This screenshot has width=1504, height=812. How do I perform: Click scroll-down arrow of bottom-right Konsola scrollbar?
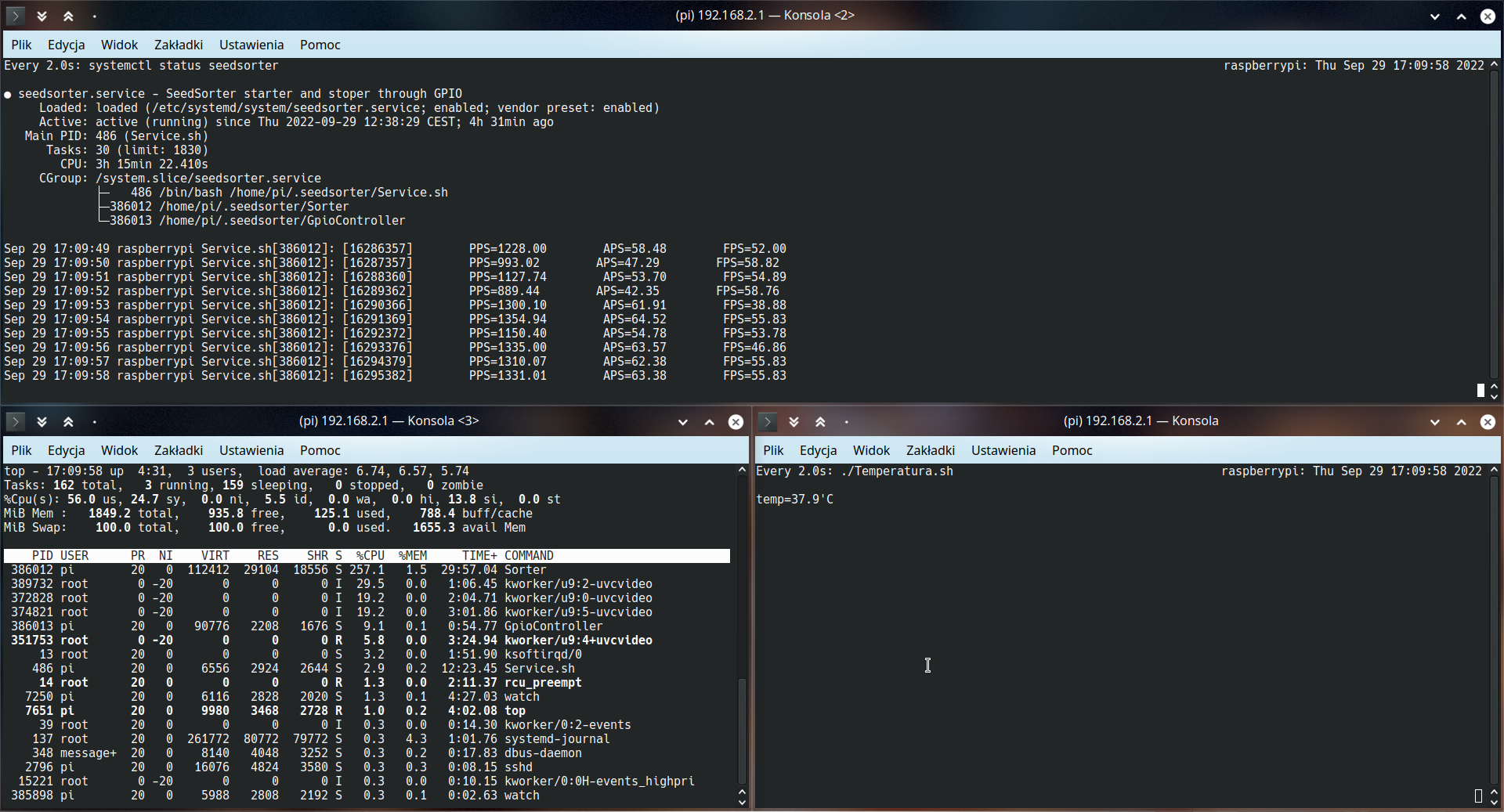pos(1494,803)
